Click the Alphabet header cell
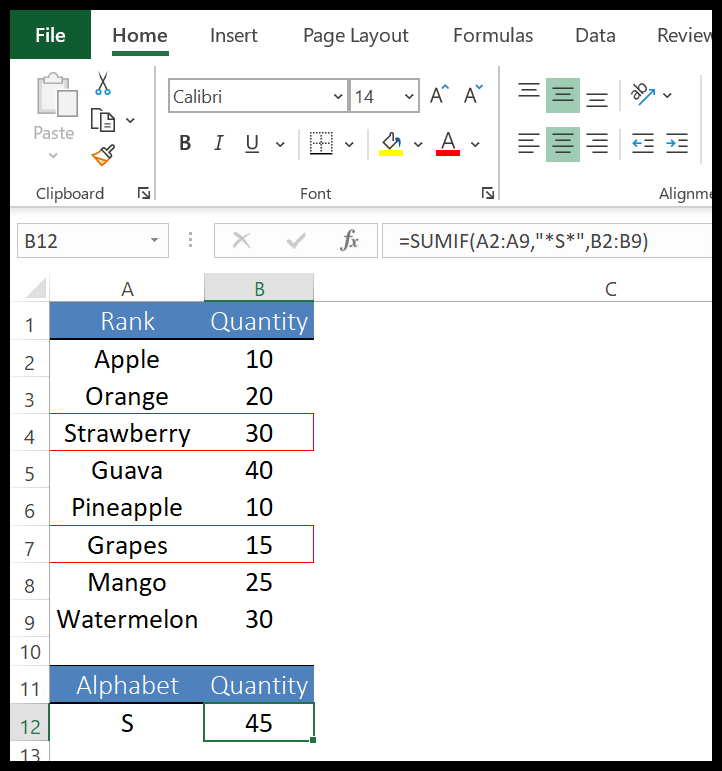 (x=127, y=685)
